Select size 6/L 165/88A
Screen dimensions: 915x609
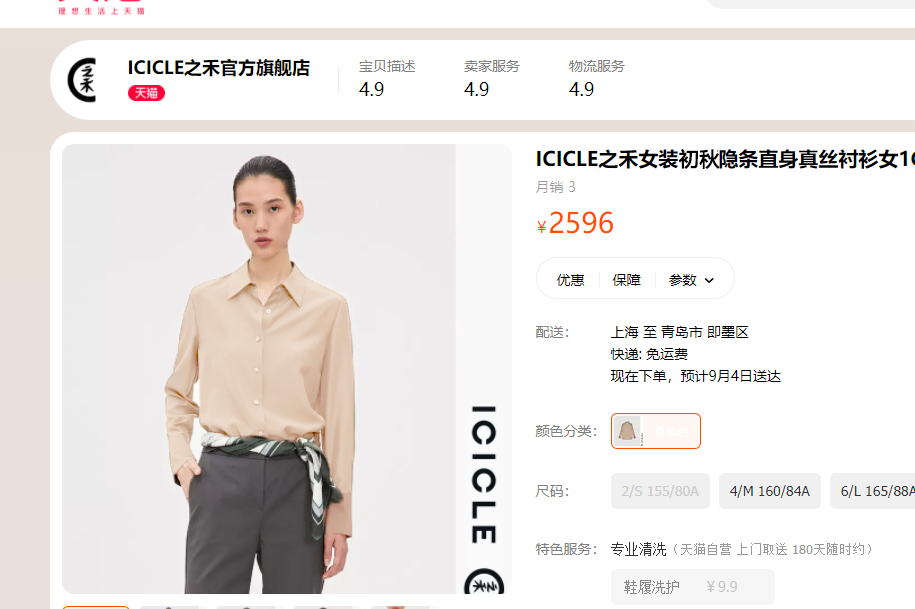tap(872, 491)
